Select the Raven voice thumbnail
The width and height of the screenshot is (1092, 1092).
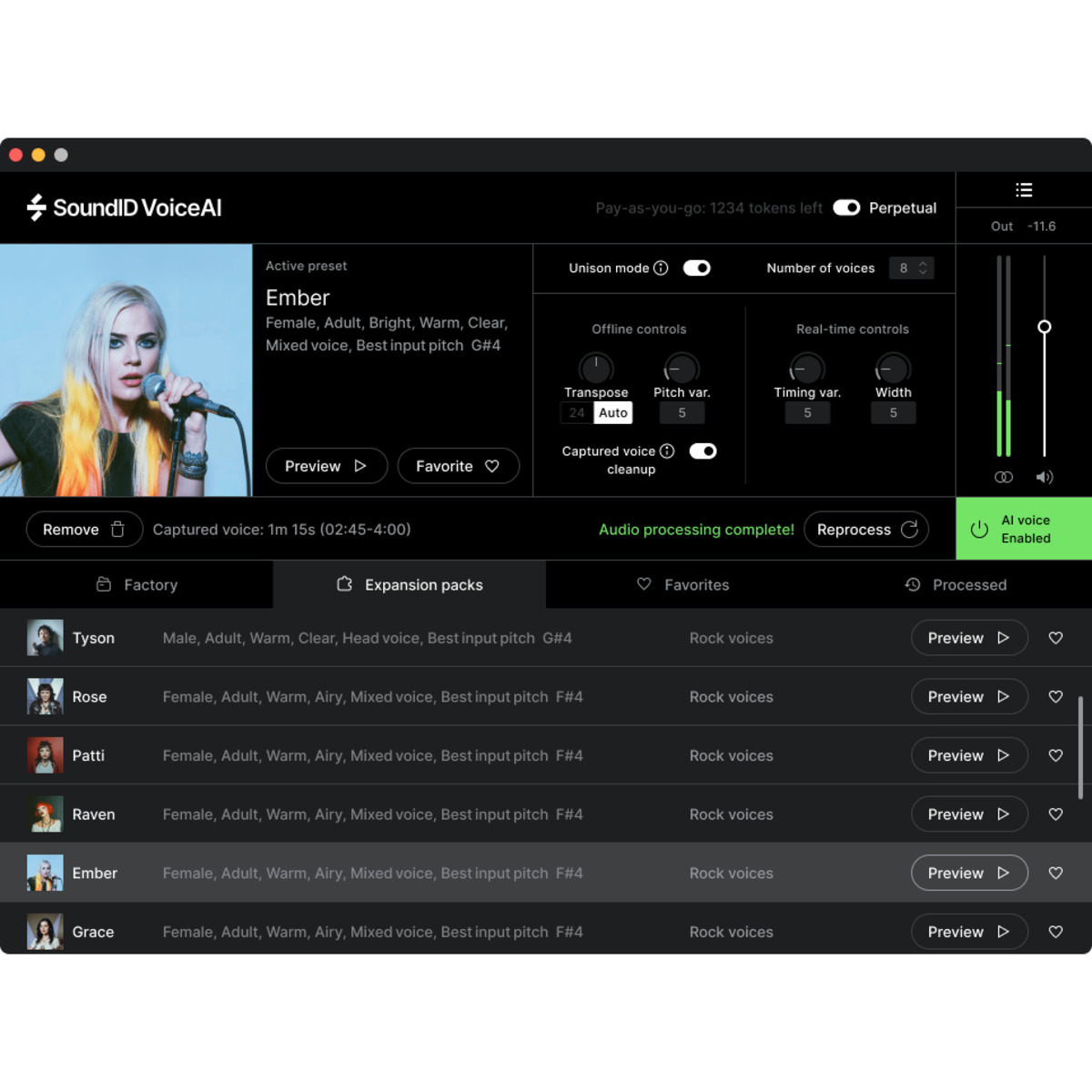[45, 814]
